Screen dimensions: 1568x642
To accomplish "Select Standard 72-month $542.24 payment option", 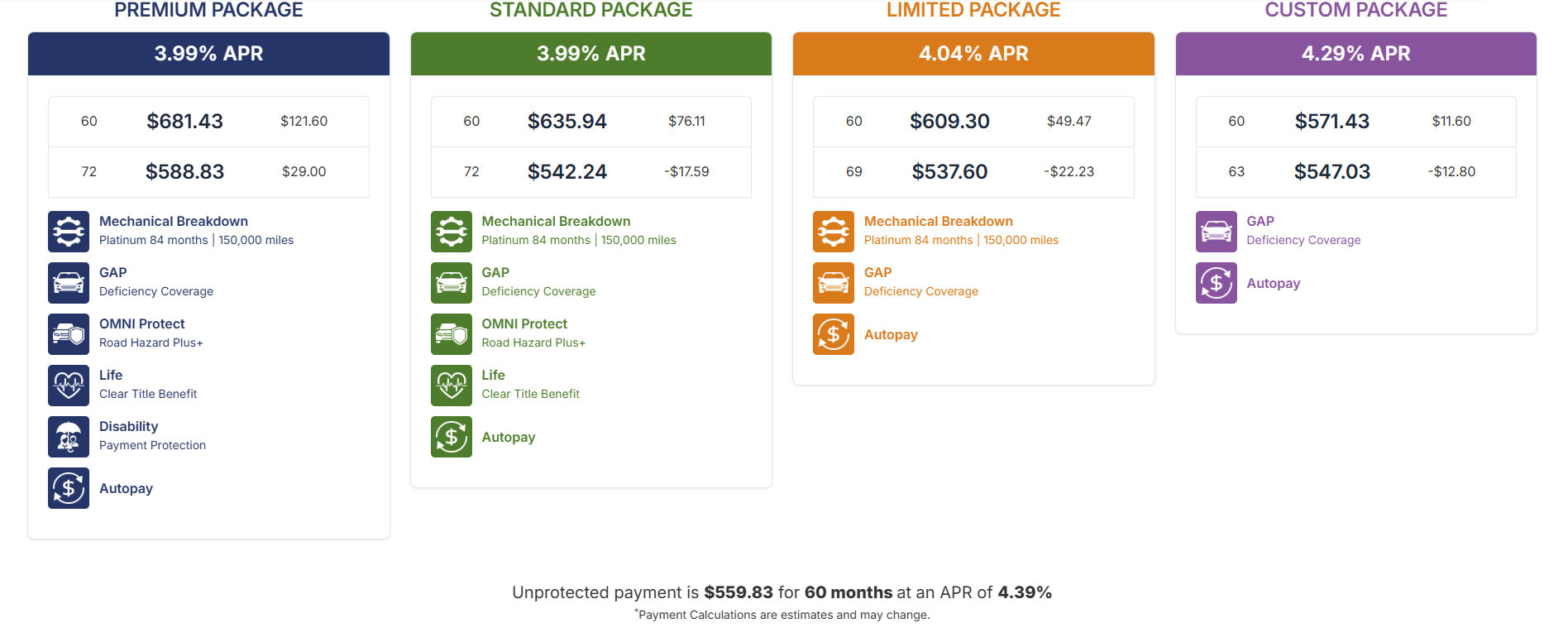I will point(591,172).
